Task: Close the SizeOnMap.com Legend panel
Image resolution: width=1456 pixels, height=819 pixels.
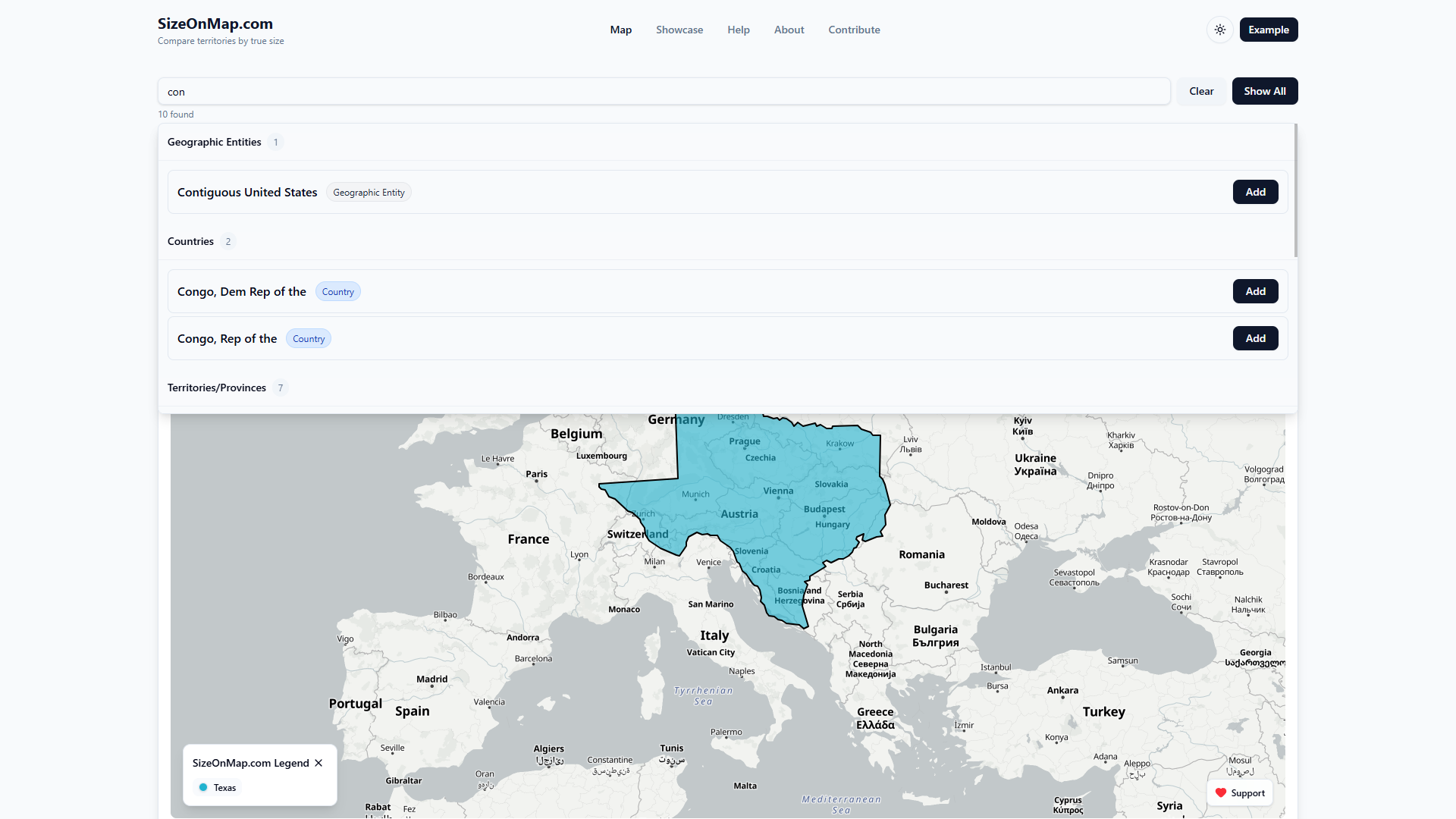Action: point(318,763)
